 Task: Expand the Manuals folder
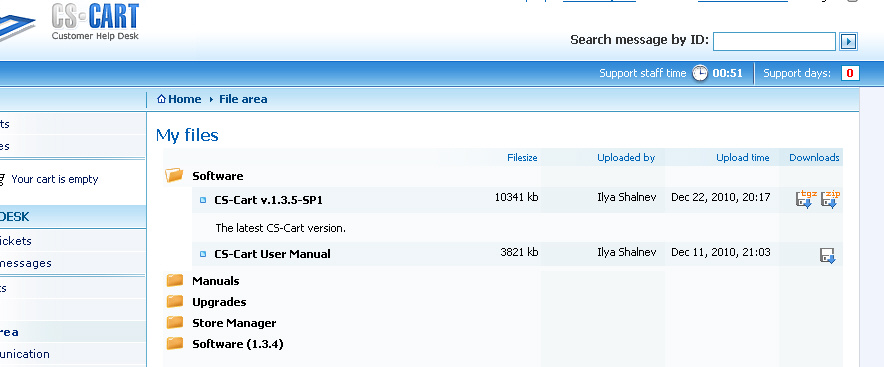tap(215, 281)
